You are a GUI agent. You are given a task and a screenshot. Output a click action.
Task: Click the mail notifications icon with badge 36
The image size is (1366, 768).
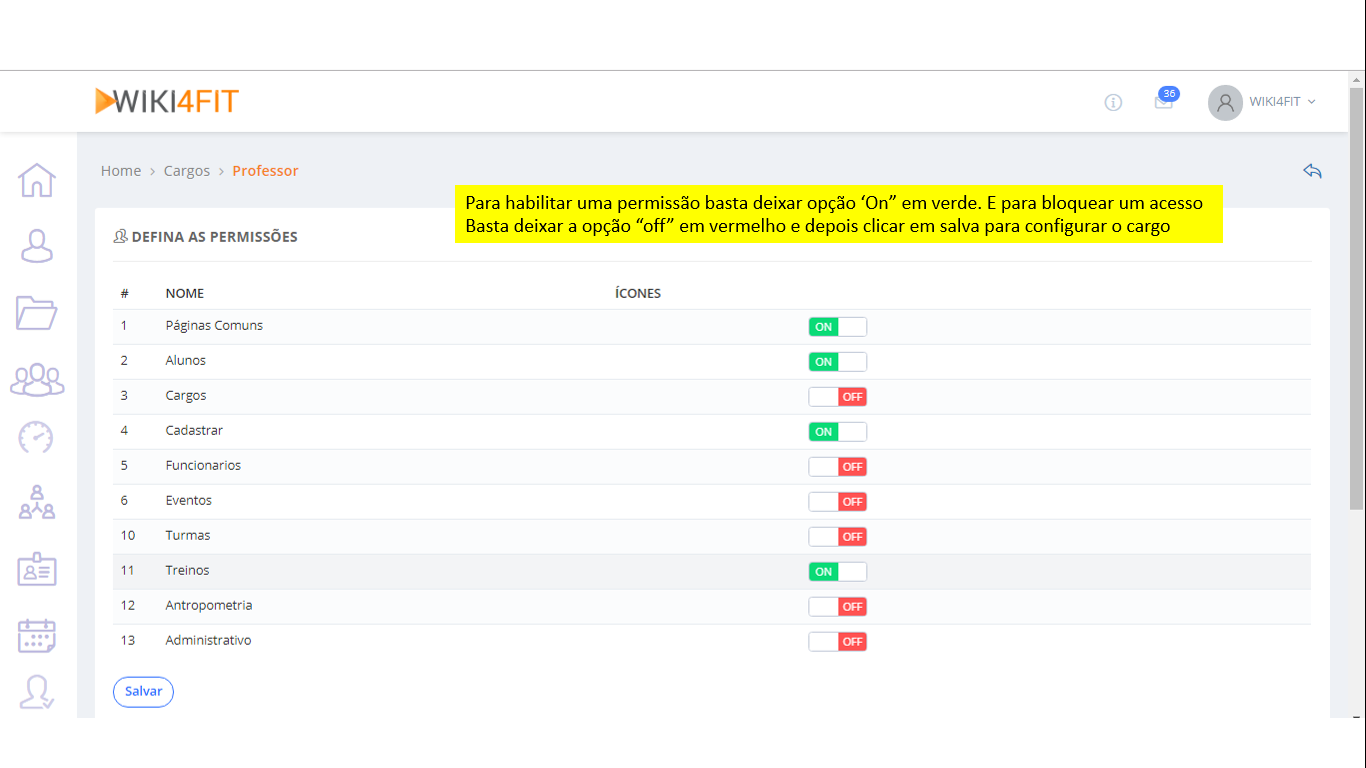tap(1163, 102)
